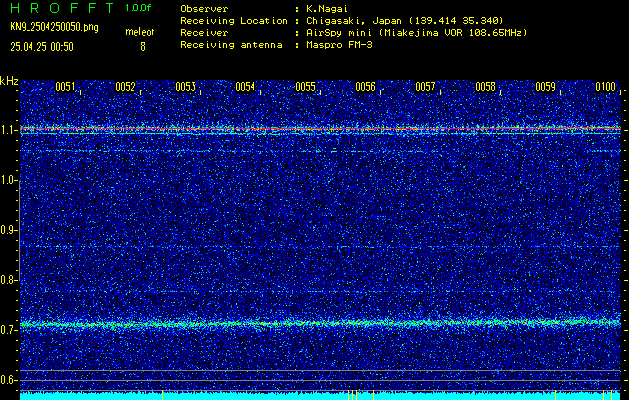629x400 pixels.
Task: Click the 0052 time marker
Action: (125, 87)
